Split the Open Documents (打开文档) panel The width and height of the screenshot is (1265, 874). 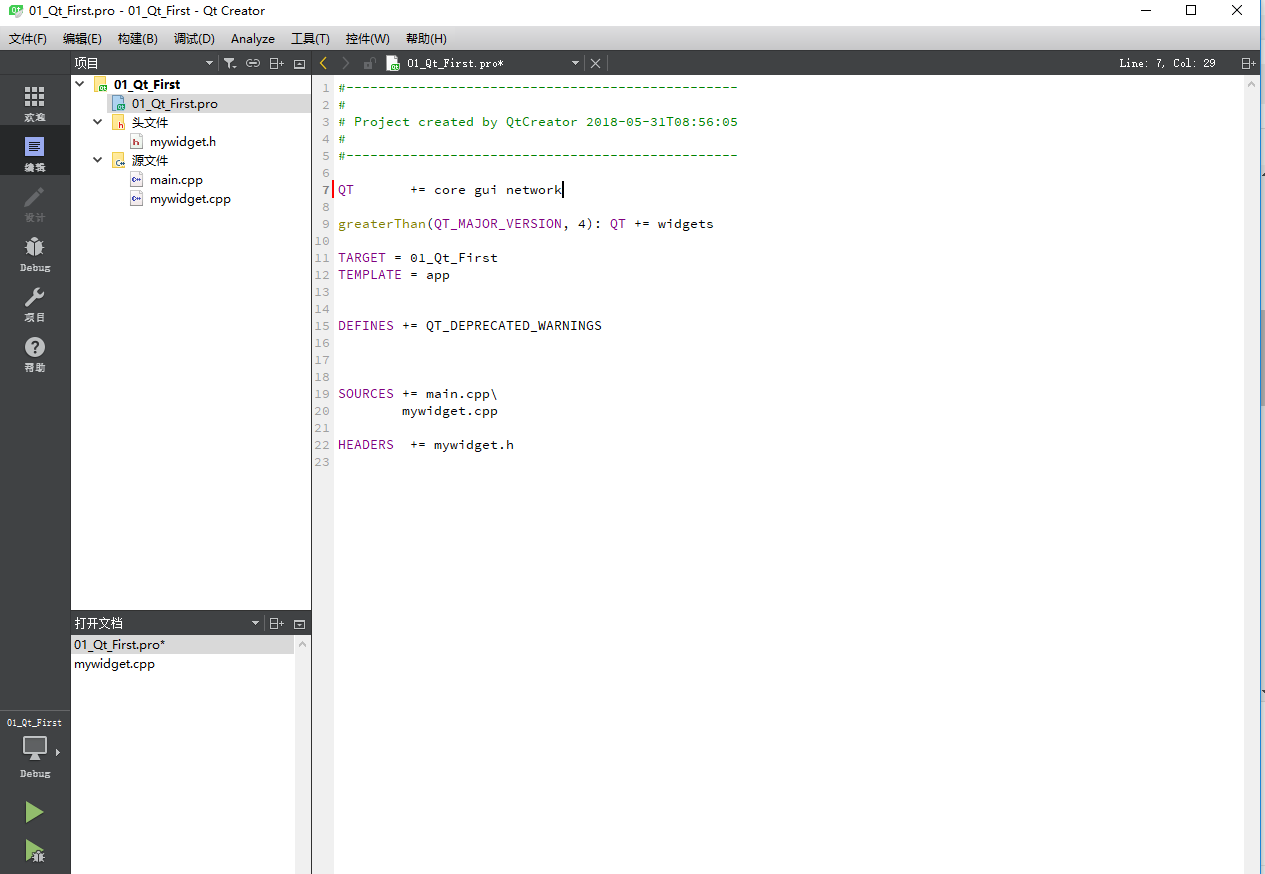[277, 624]
